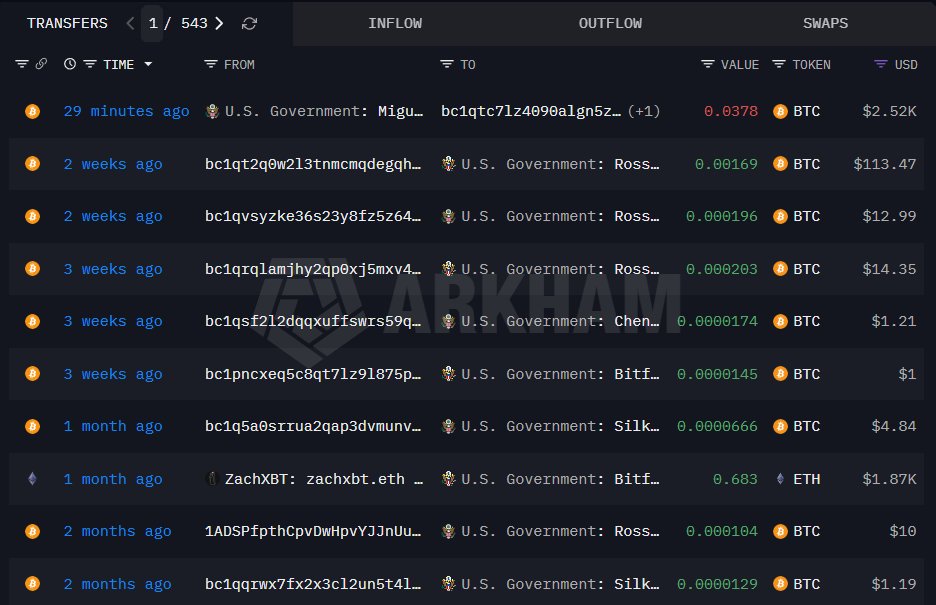This screenshot has height=605, width=936.
Task: Click the $1.87K USD amount
Action: click(x=889, y=479)
